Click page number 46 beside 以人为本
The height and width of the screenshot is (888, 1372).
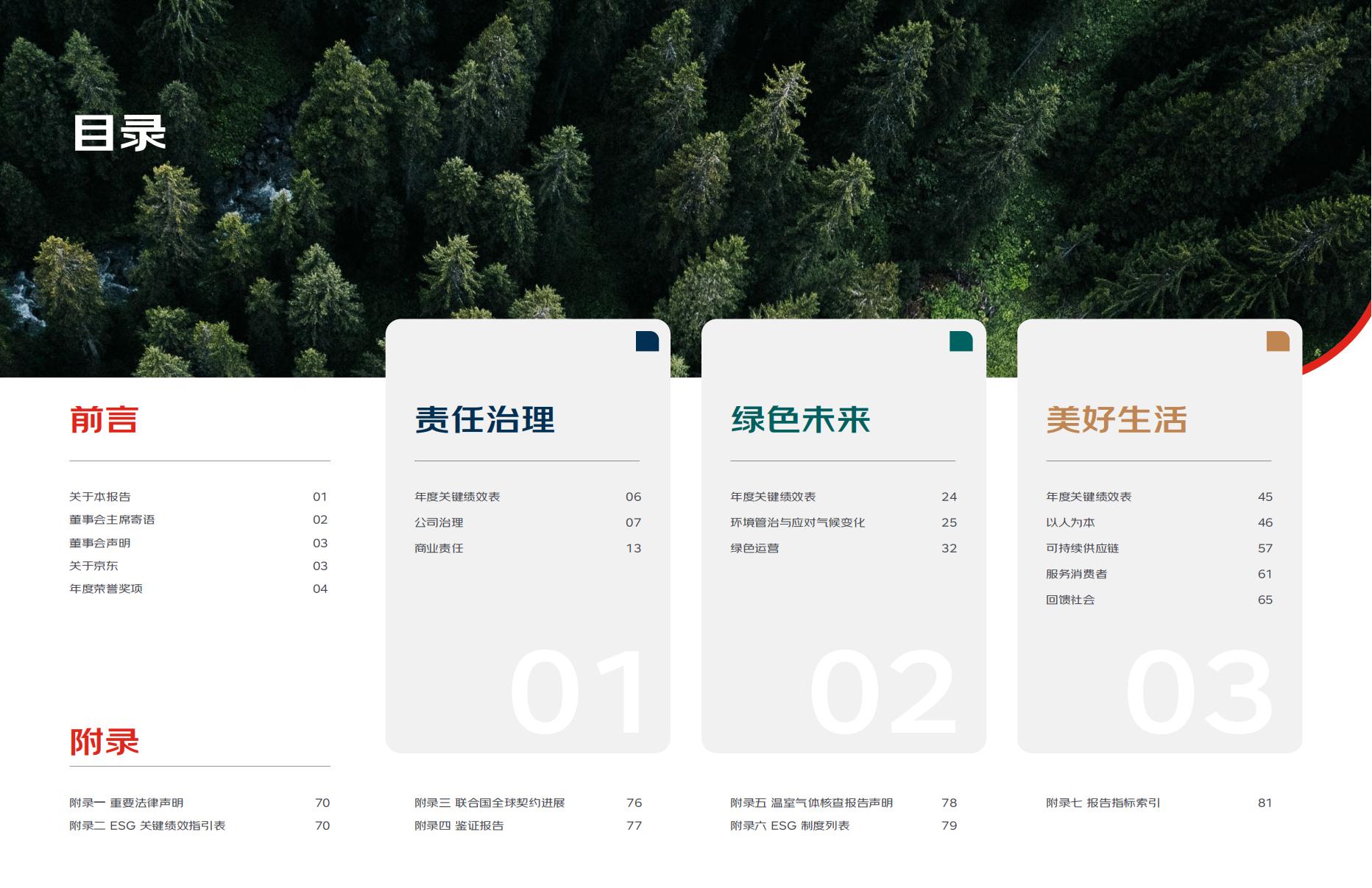tap(1265, 522)
